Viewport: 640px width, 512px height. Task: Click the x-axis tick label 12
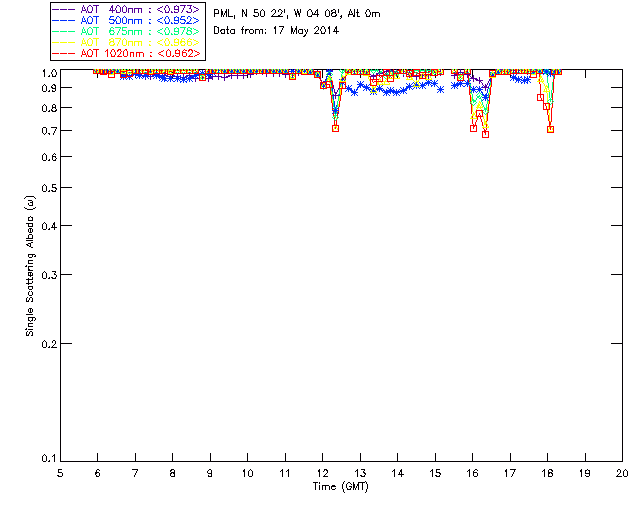tap(322, 473)
